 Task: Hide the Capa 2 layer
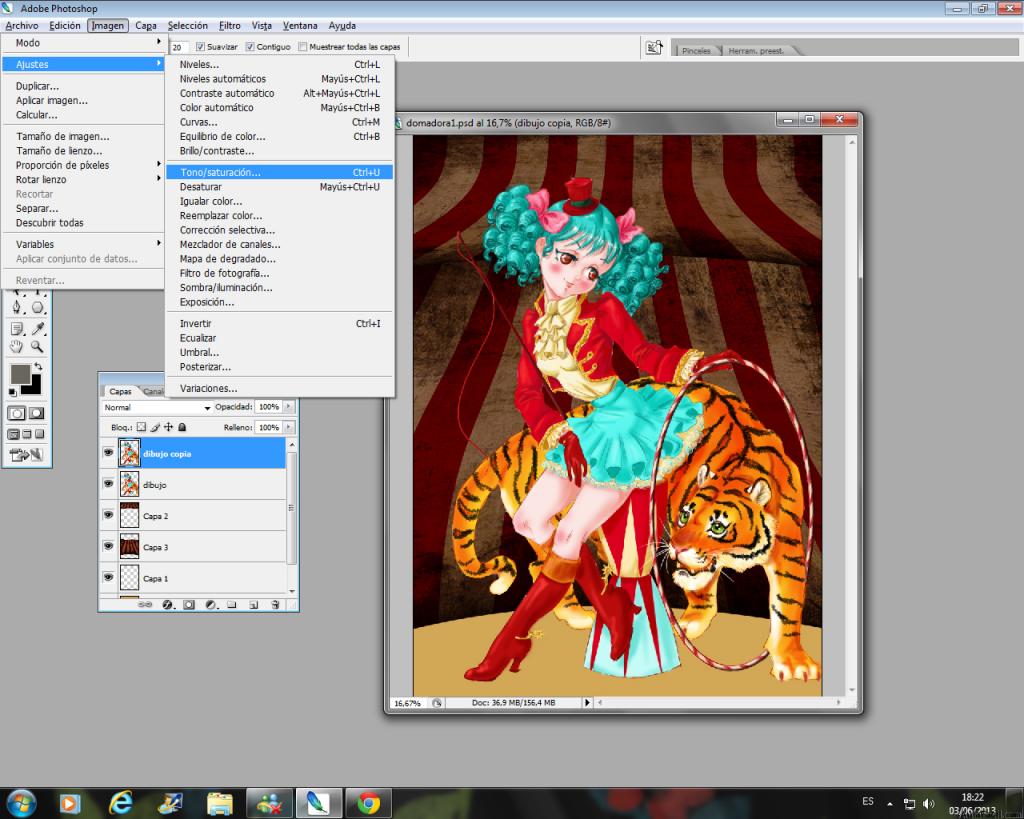[108, 515]
